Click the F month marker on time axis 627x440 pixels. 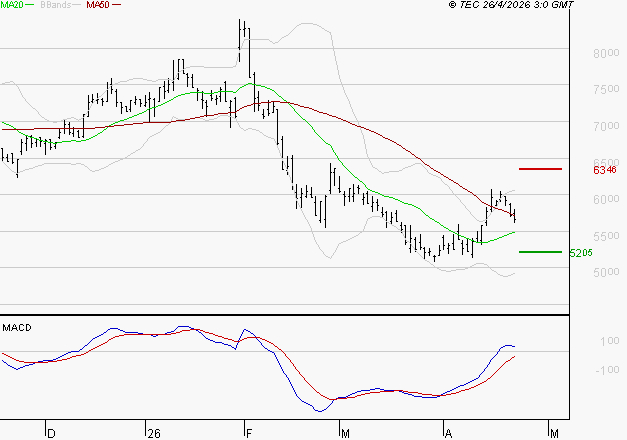click(249, 434)
